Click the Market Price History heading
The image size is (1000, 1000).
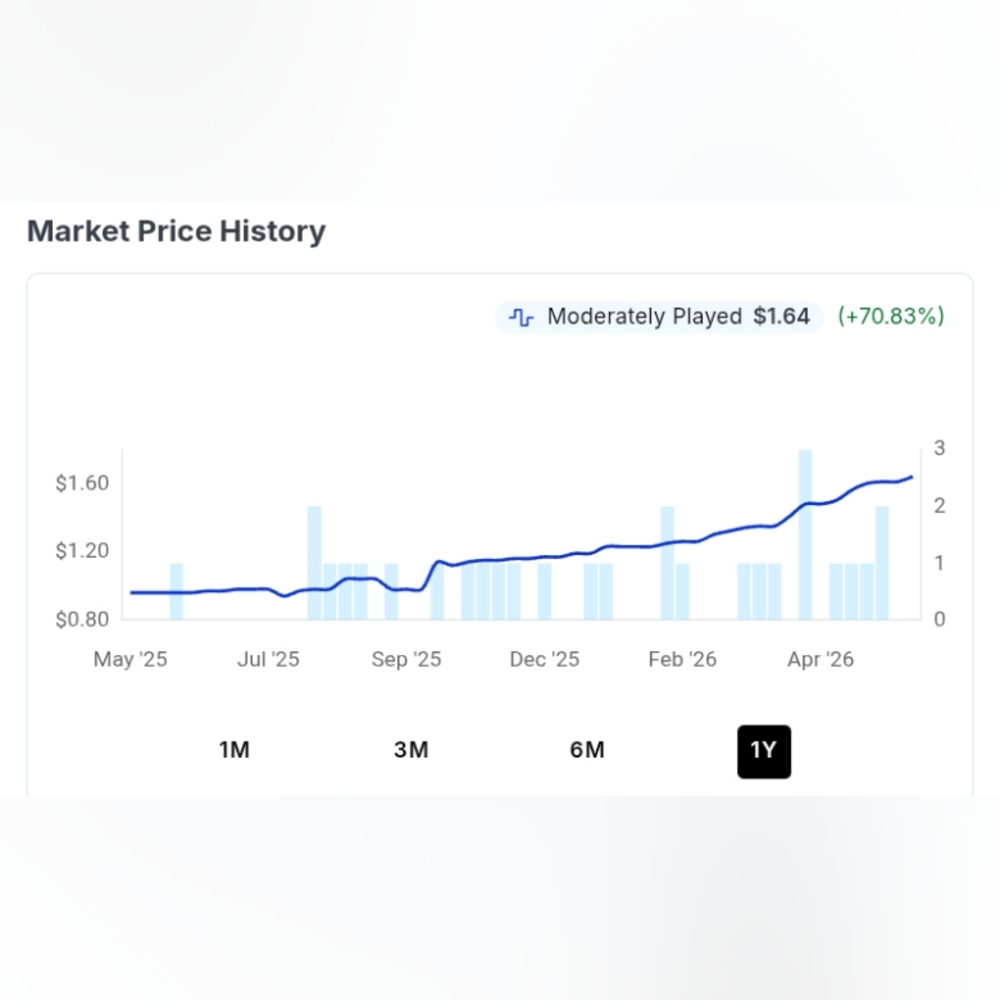pyautogui.click(x=176, y=231)
